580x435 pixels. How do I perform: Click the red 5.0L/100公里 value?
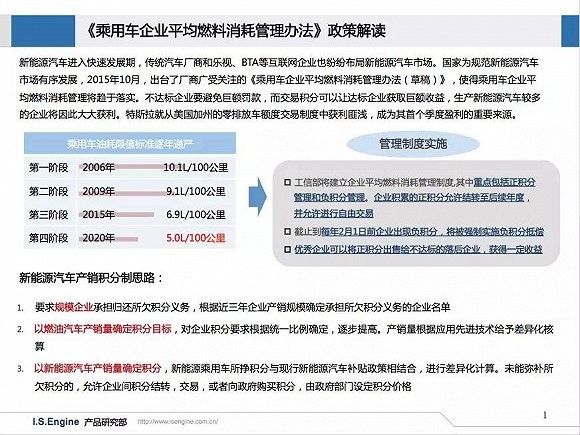click(196, 238)
